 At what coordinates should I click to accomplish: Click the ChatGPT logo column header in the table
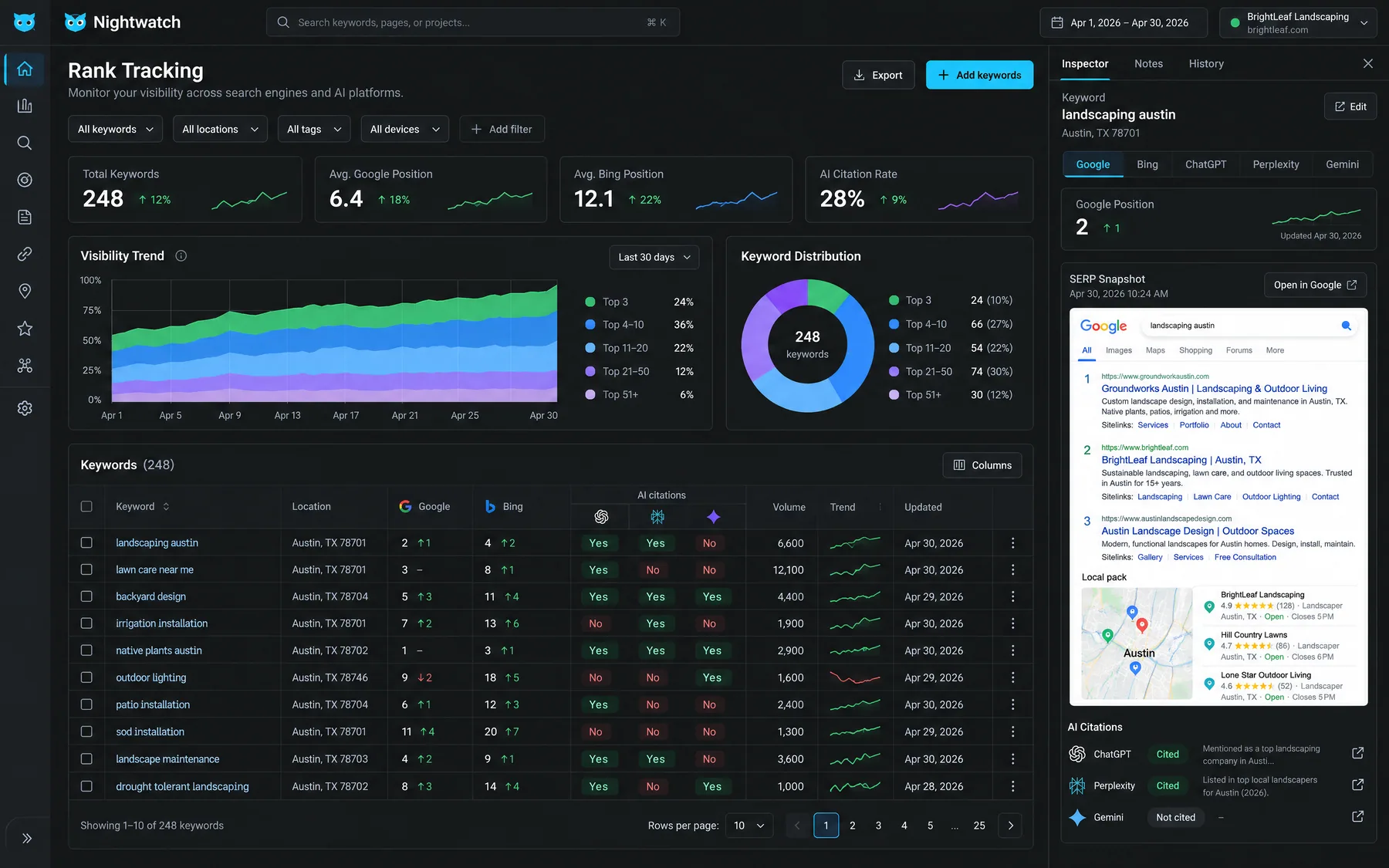tap(601, 517)
